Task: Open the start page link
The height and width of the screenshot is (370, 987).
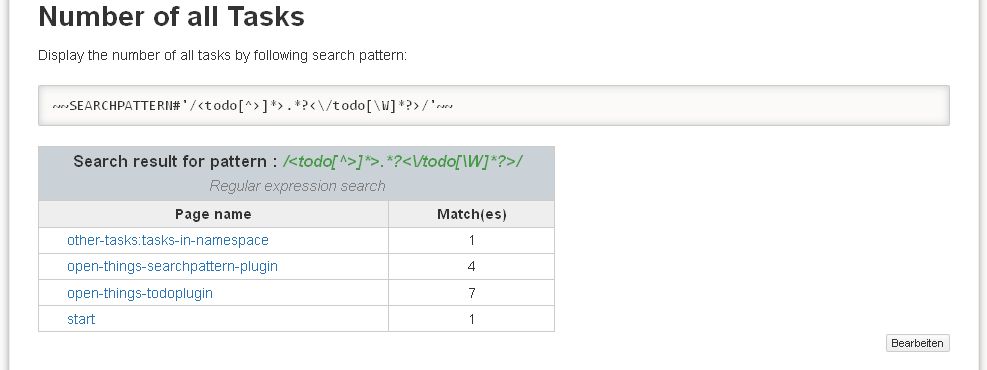Action: click(81, 320)
